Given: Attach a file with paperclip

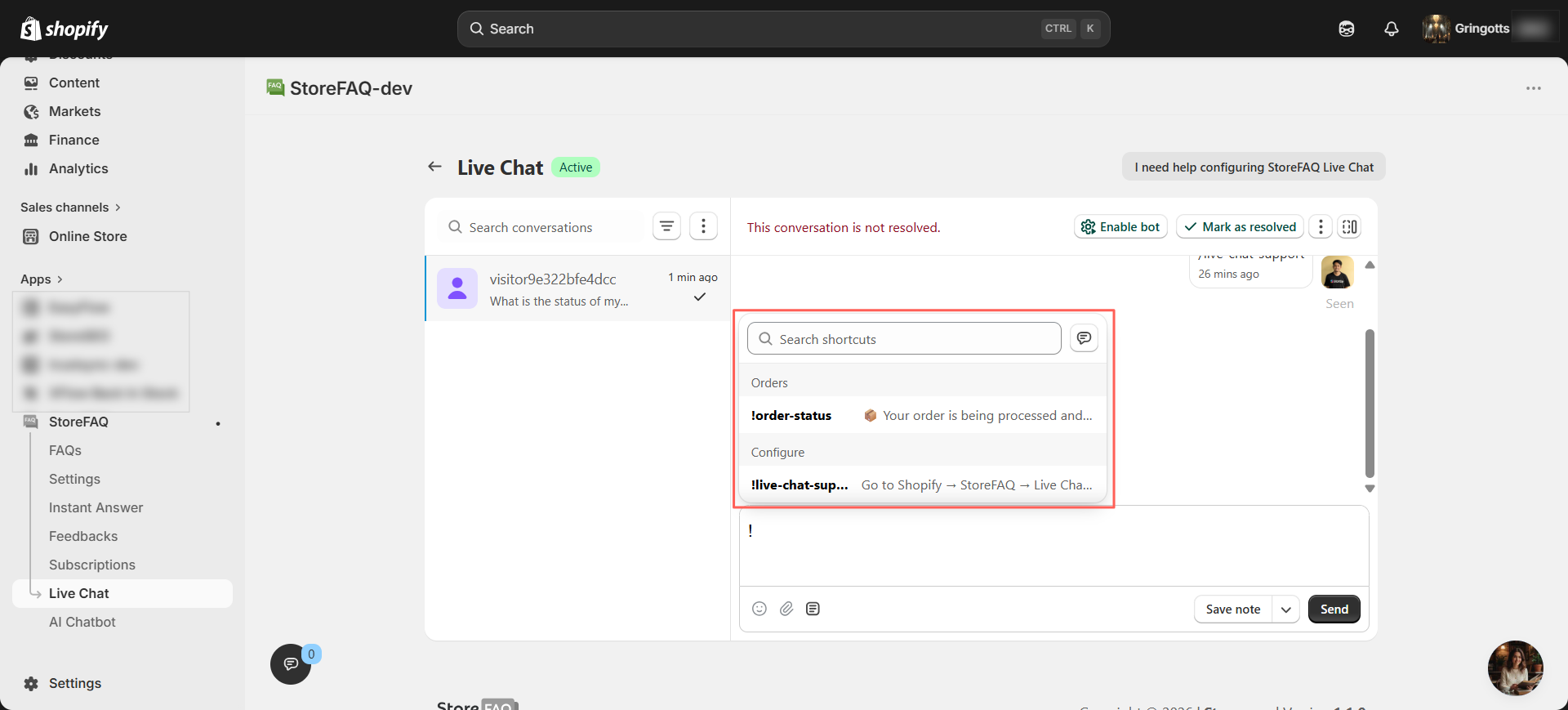Looking at the screenshot, I should [x=786, y=609].
